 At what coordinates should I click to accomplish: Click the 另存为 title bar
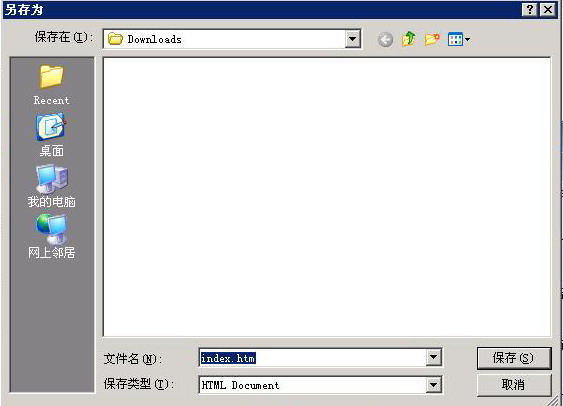(x=262, y=10)
